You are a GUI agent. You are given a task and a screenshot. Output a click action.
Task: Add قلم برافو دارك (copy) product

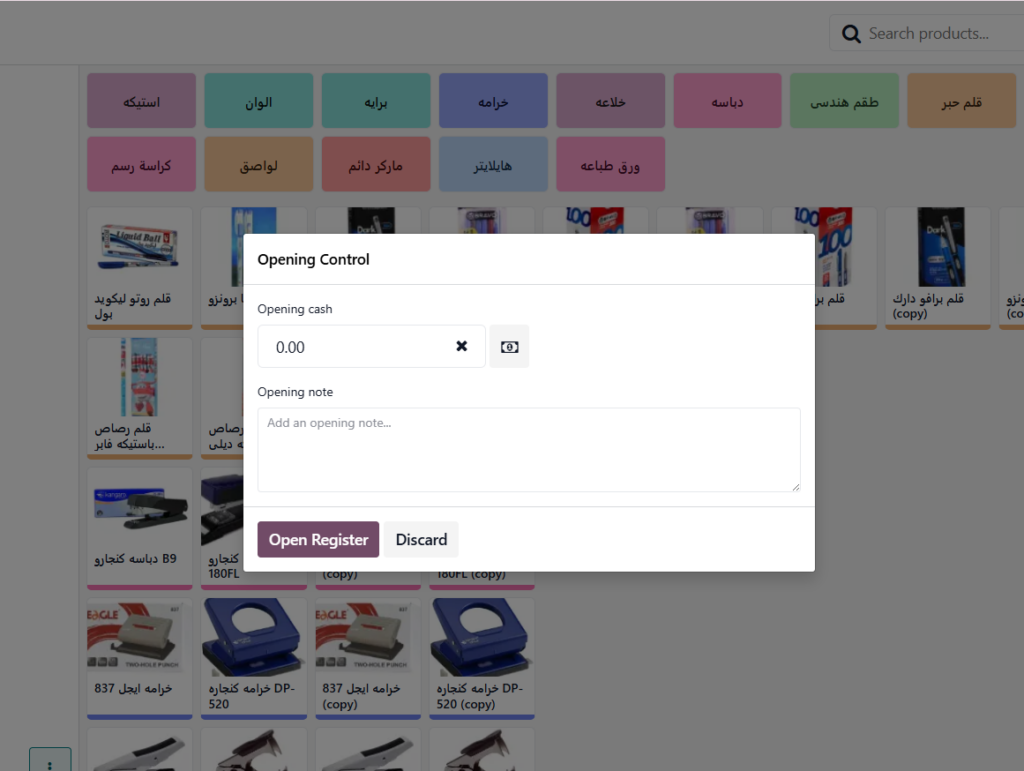(938, 268)
